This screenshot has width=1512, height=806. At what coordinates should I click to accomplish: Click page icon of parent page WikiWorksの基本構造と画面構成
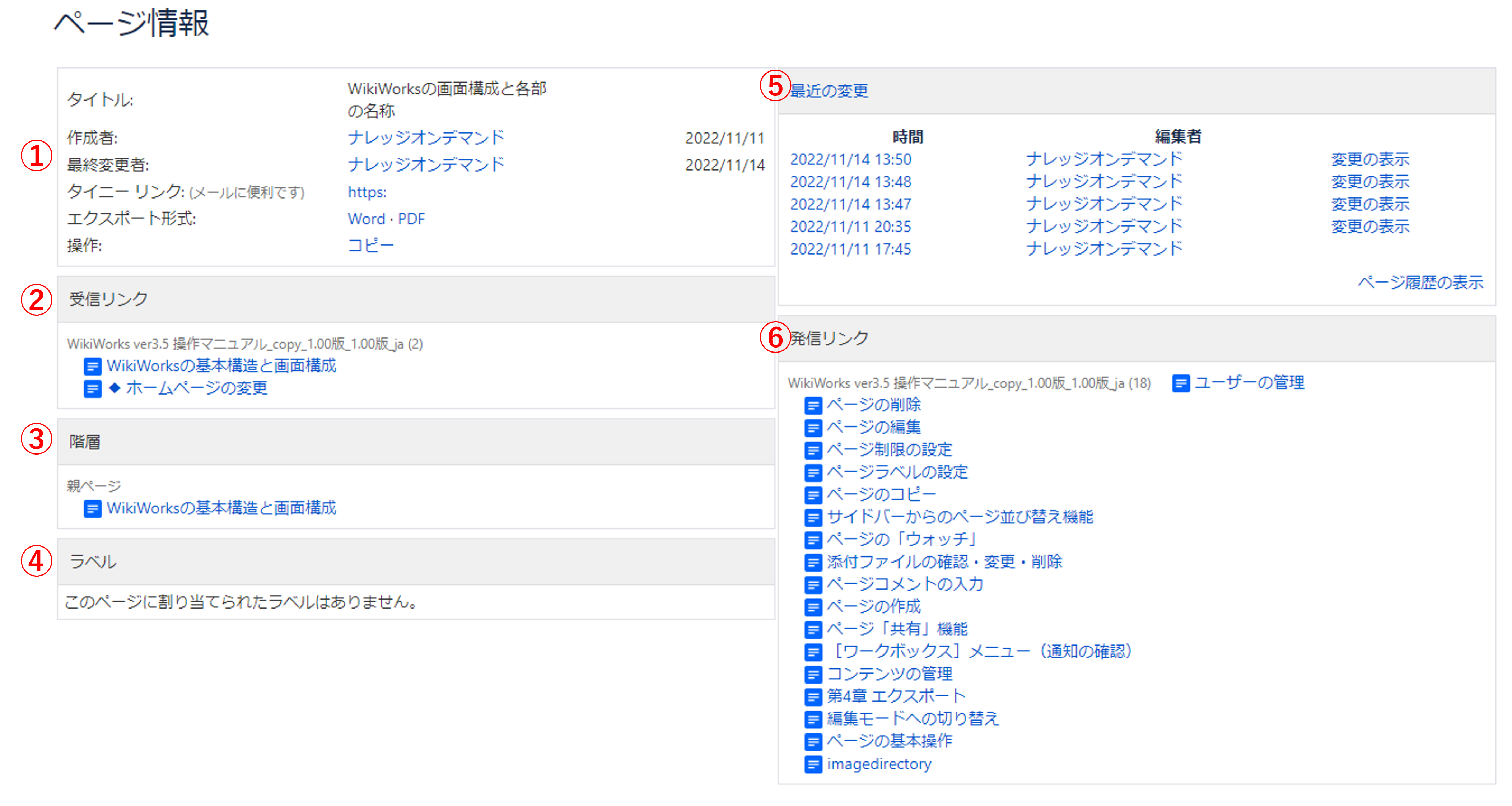coord(93,508)
